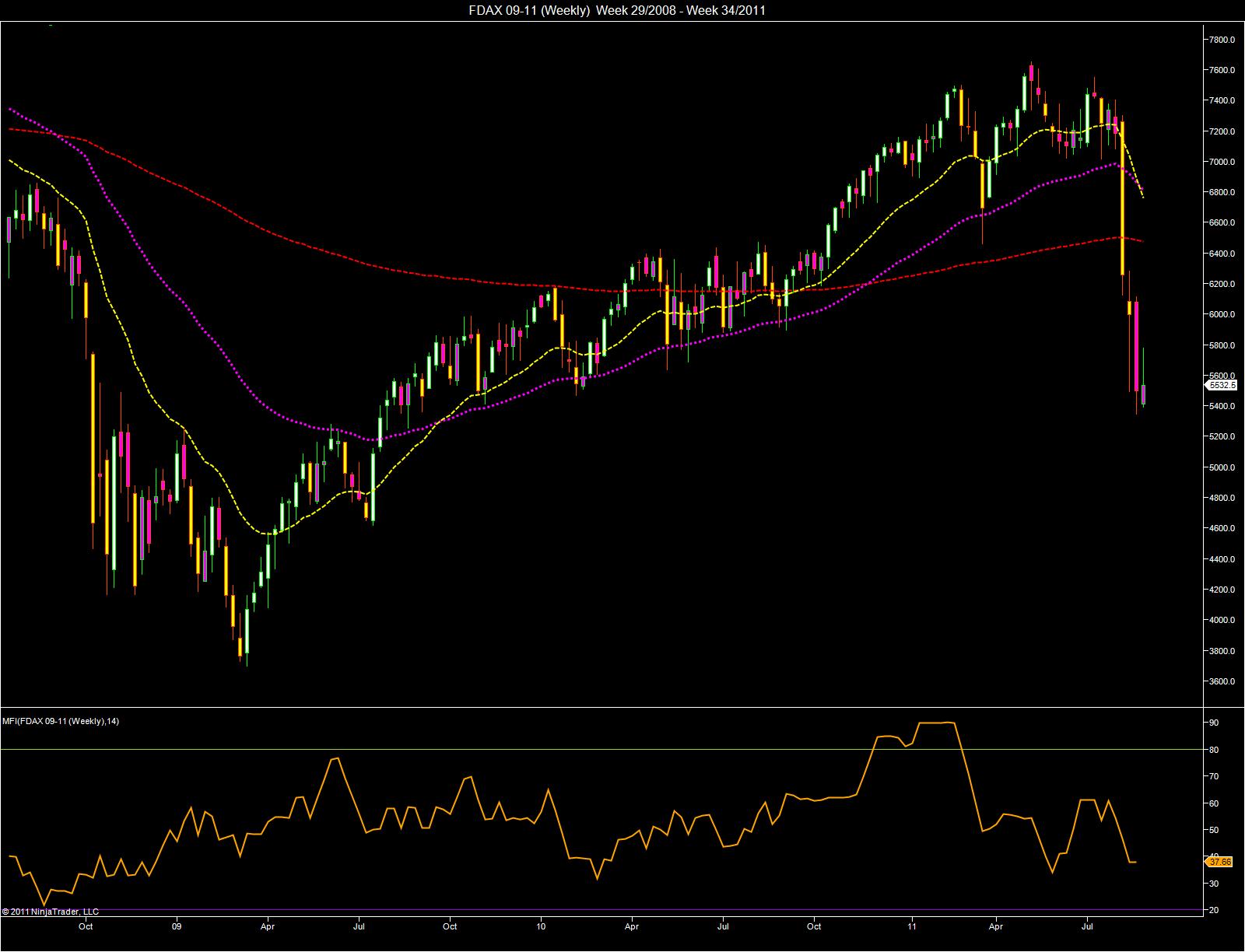Click the 4800.0 price axis label
Screen dimensions: 1245x952
[x=1222, y=498]
